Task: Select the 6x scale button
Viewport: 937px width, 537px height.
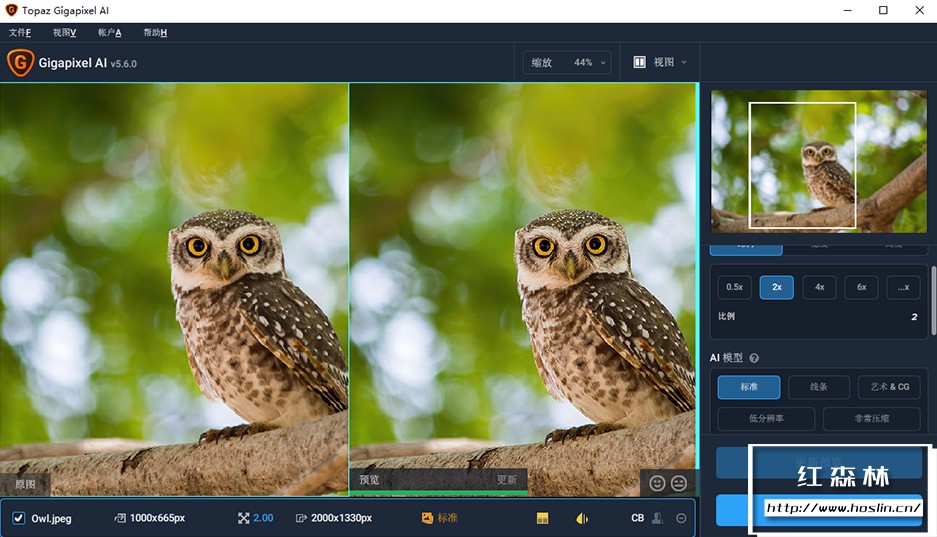Action: click(861, 287)
